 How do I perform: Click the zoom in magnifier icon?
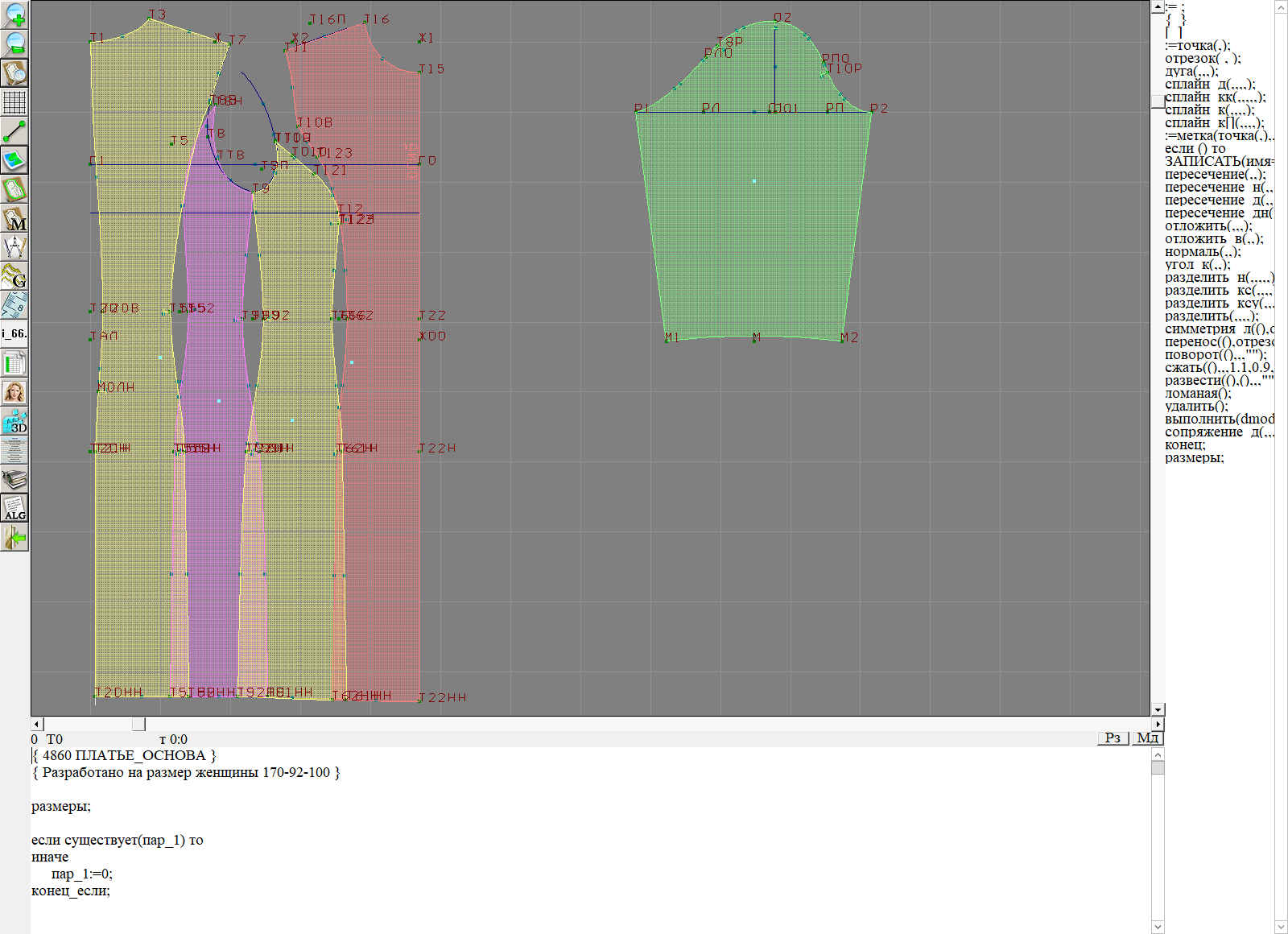pyautogui.click(x=14, y=14)
